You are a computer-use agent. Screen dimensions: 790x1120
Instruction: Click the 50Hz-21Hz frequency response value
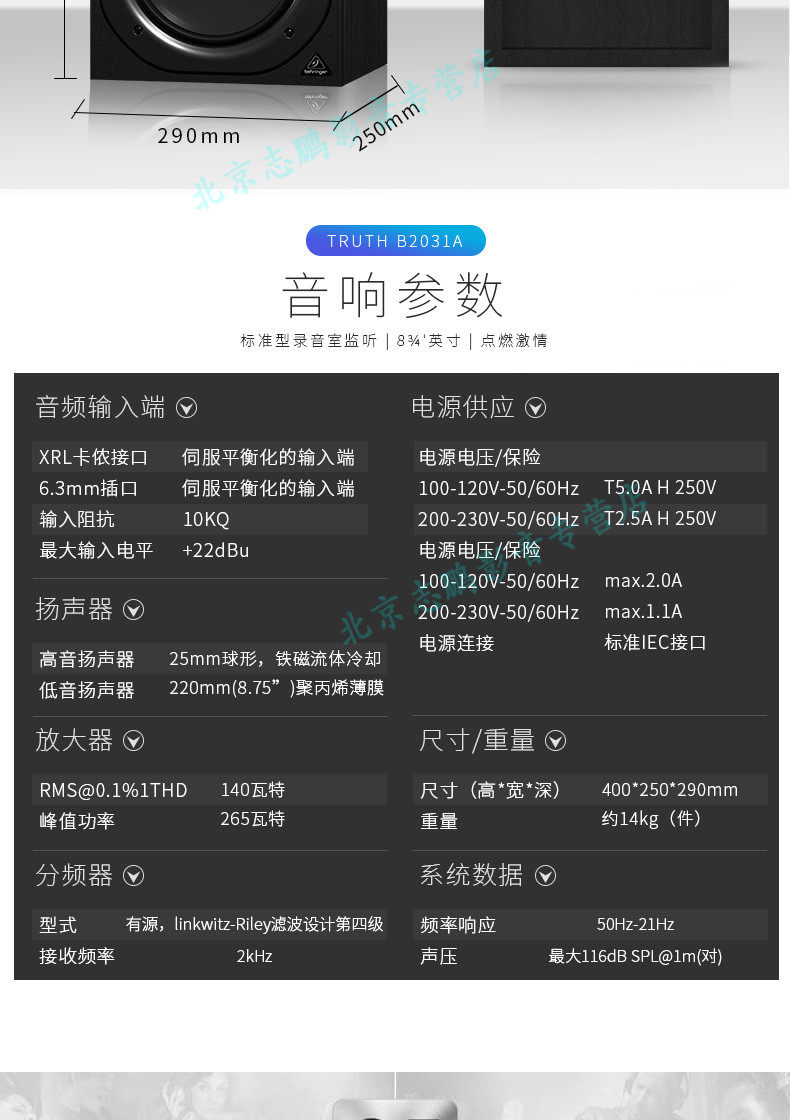(636, 924)
